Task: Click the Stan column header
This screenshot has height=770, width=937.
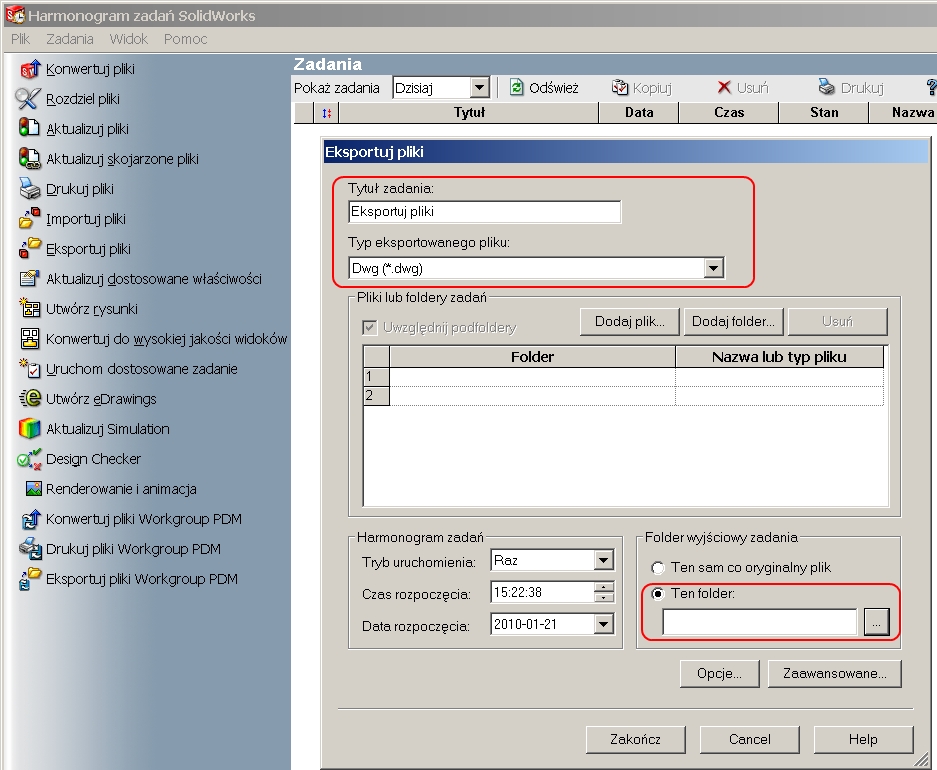Action: pos(824,113)
